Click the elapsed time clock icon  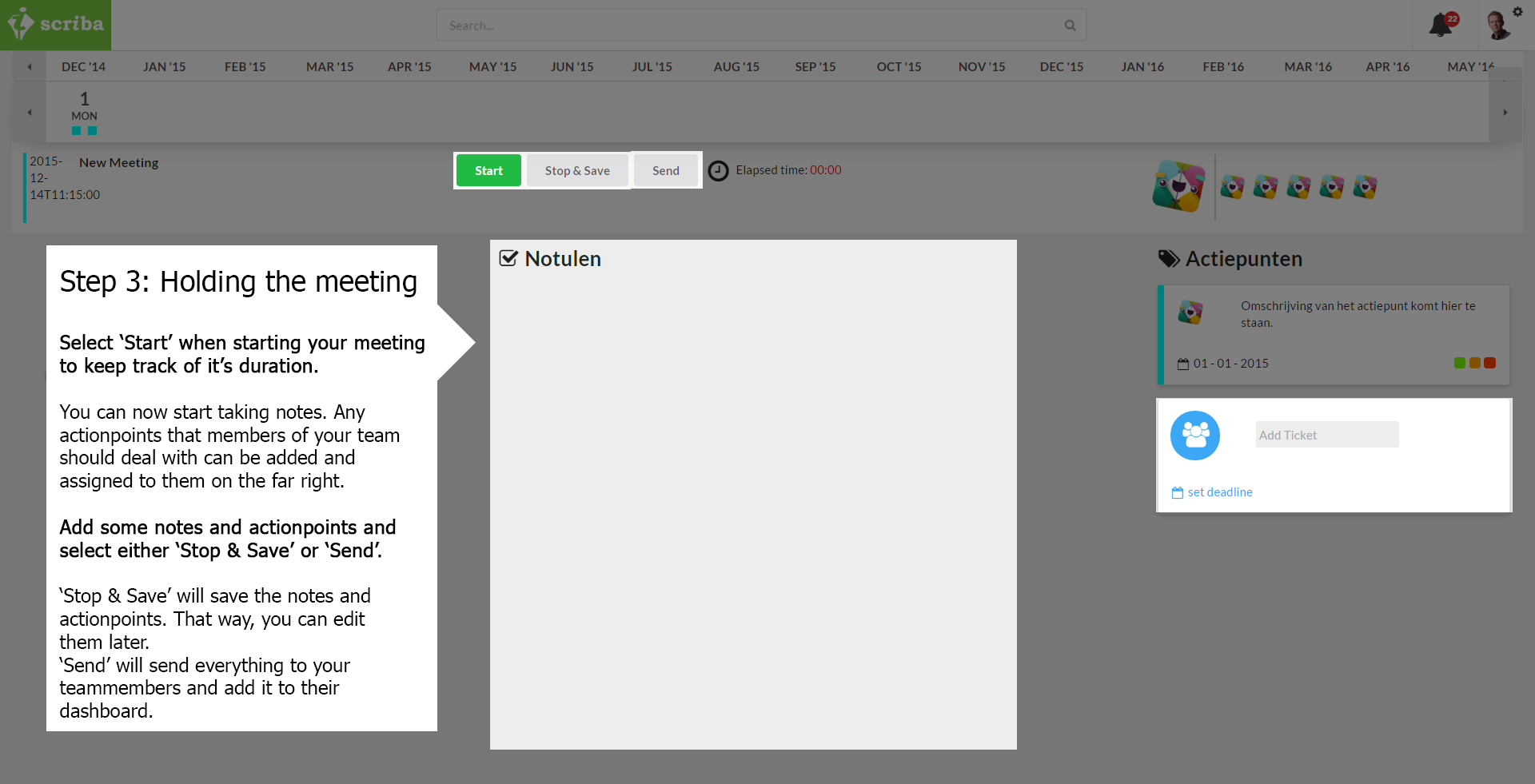pyautogui.click(x=718, y=171)
